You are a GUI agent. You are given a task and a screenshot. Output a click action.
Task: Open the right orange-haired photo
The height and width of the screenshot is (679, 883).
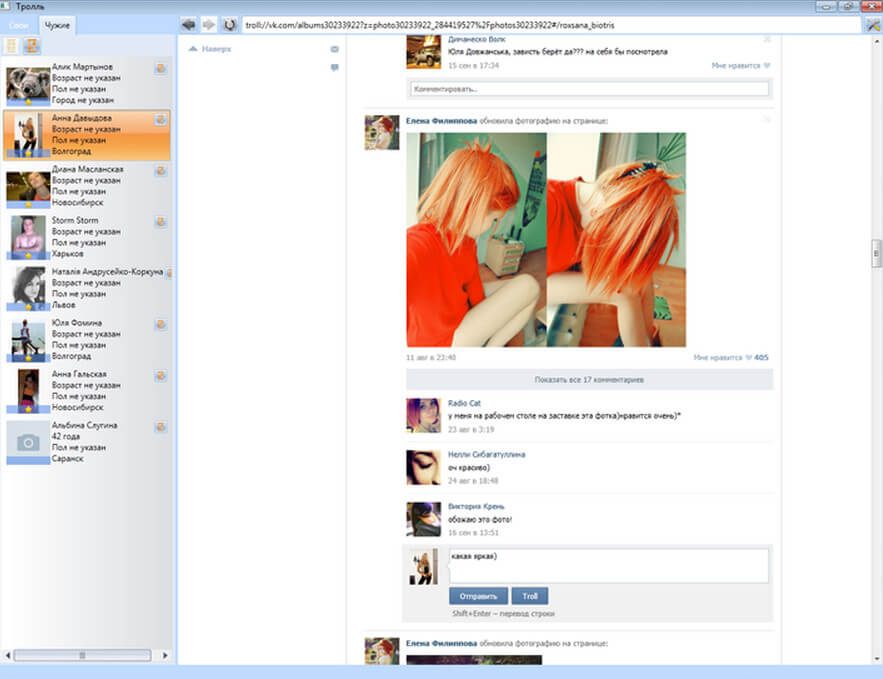(617, 240)
